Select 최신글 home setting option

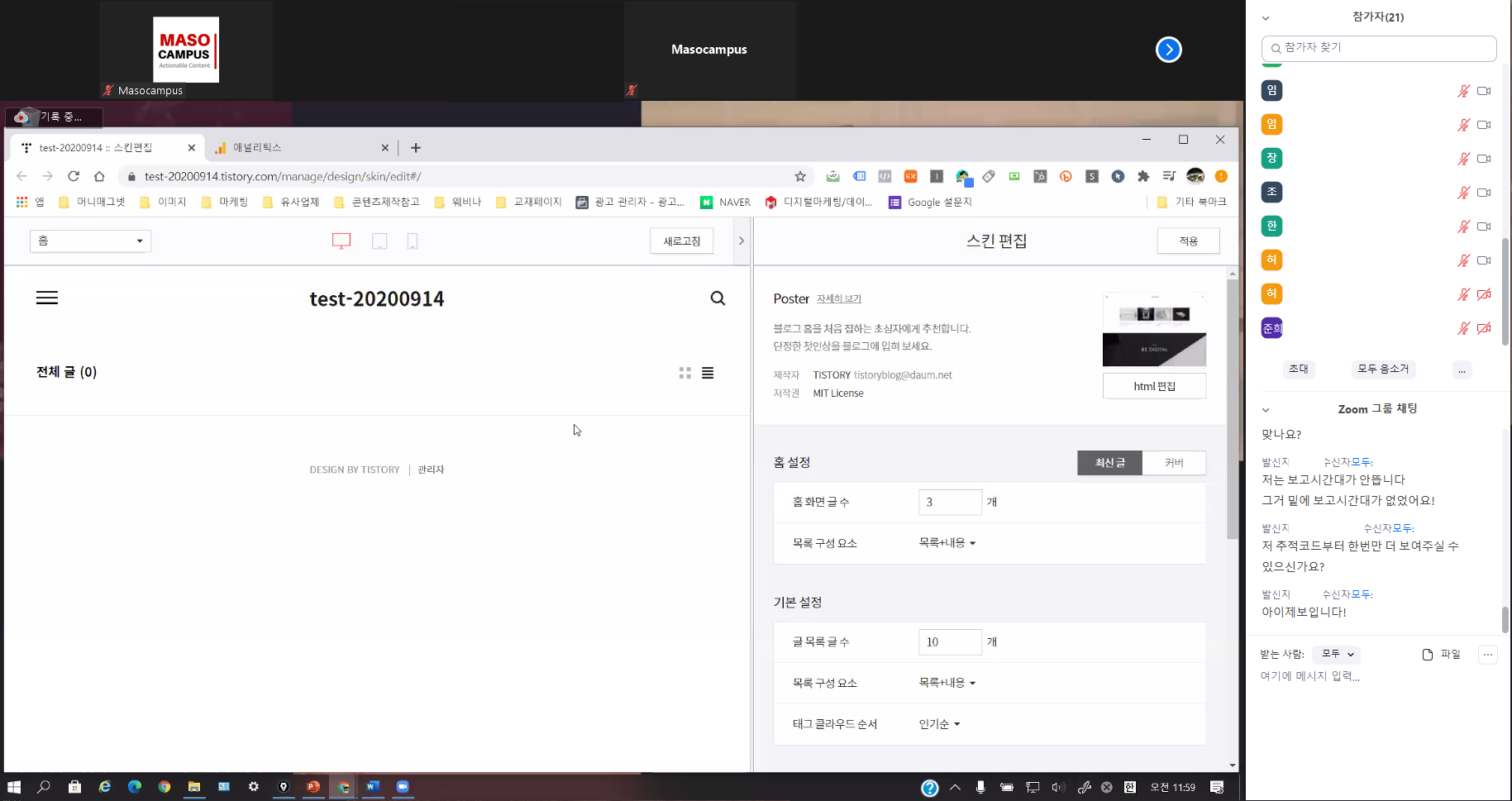(1109, 463)
